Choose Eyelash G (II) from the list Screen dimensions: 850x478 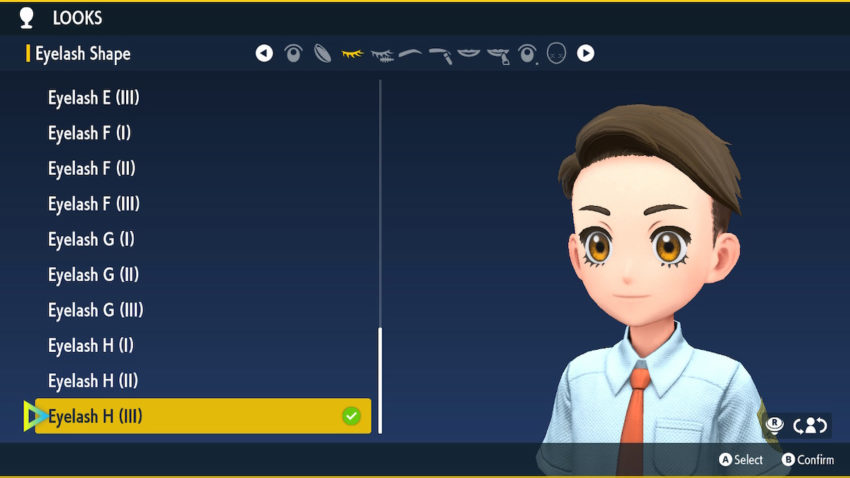93,275
